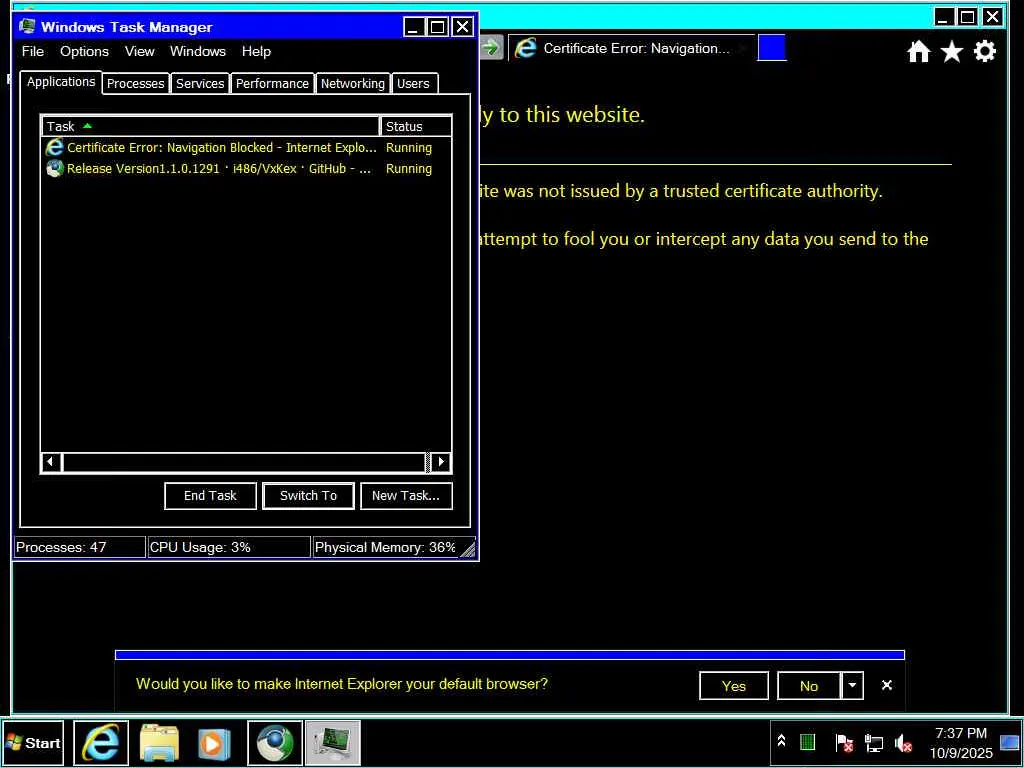This screenshot has width=1024, height=768.
Task: Open the Favorites star icon
Action: pos(952,51)
